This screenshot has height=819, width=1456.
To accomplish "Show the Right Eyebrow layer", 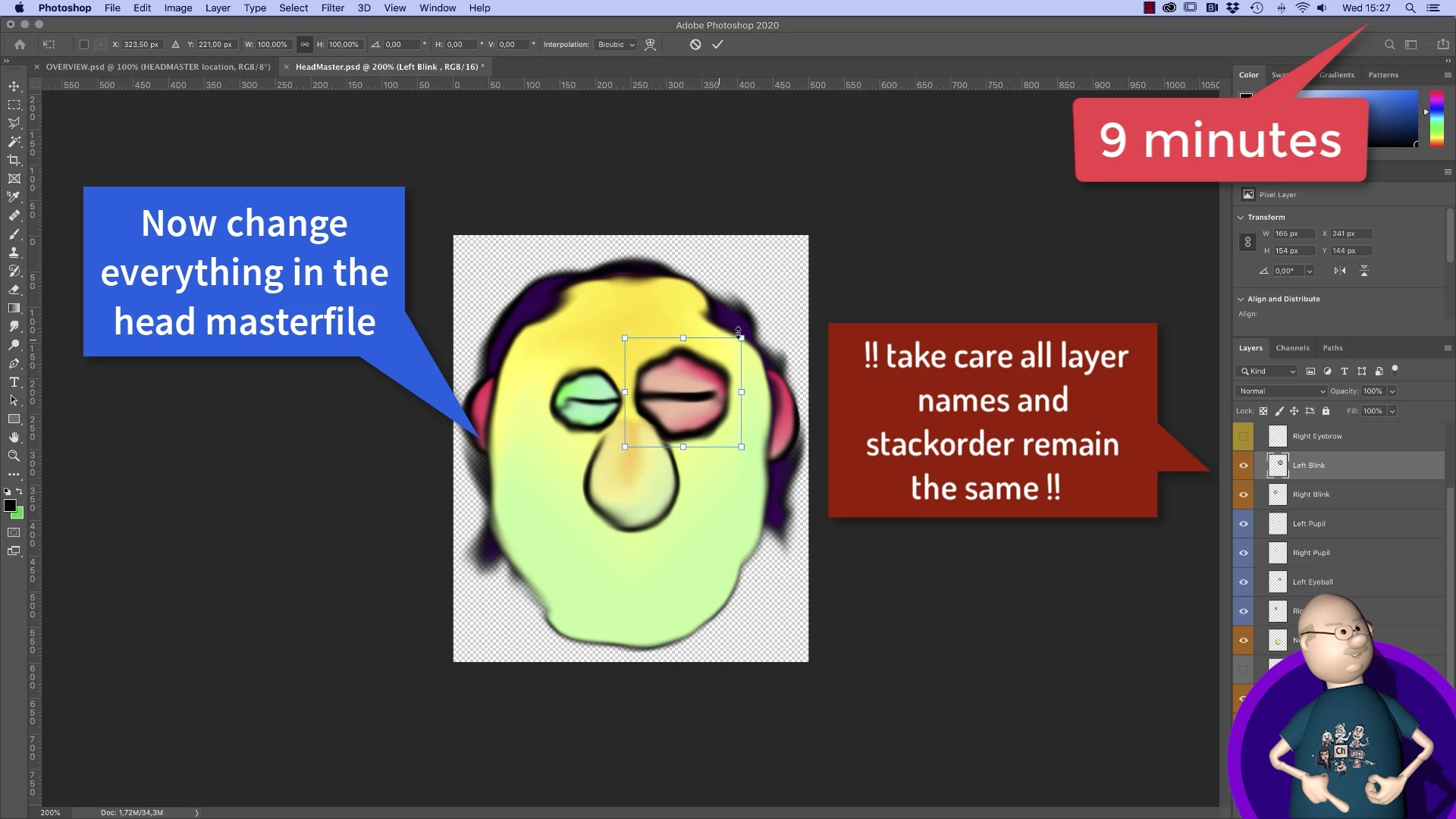I will (x=1244, y=436).
